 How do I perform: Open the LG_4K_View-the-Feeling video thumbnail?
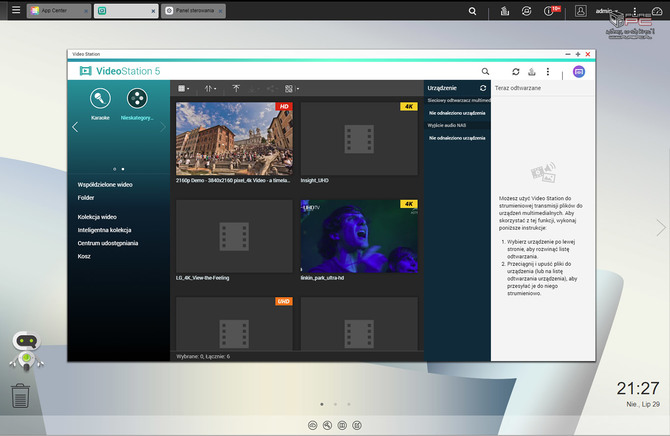tap(234, 236)
